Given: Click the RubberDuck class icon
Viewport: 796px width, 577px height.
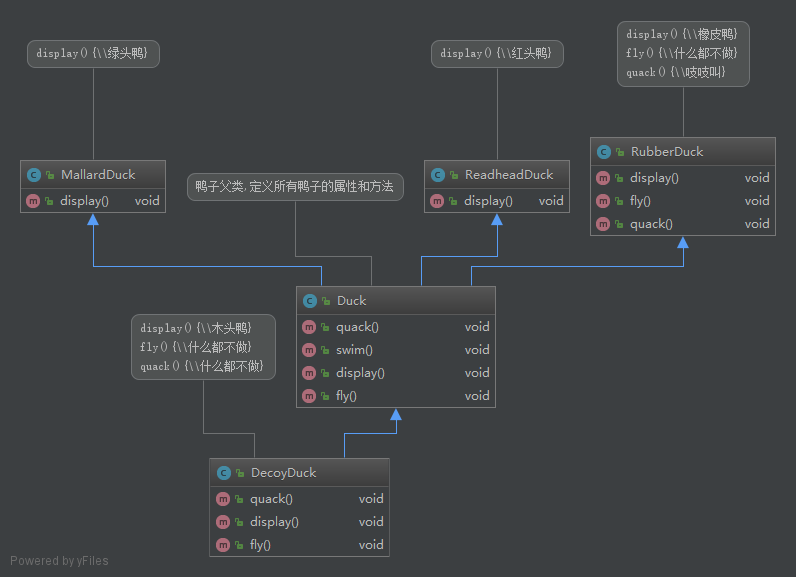Looking at the screenshot, I should point(604,152).
